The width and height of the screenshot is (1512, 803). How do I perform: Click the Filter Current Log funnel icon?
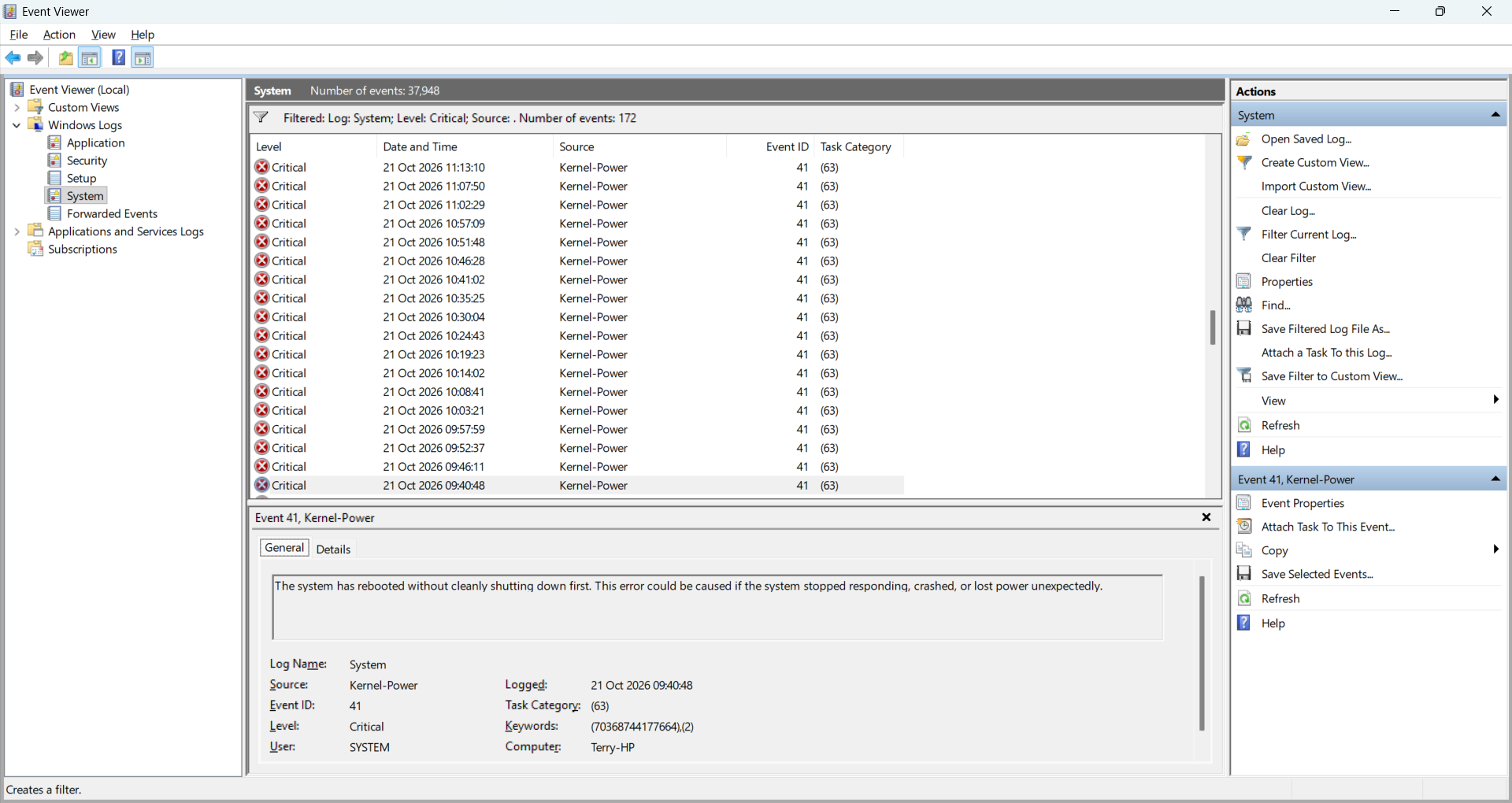click(1244, 234)
